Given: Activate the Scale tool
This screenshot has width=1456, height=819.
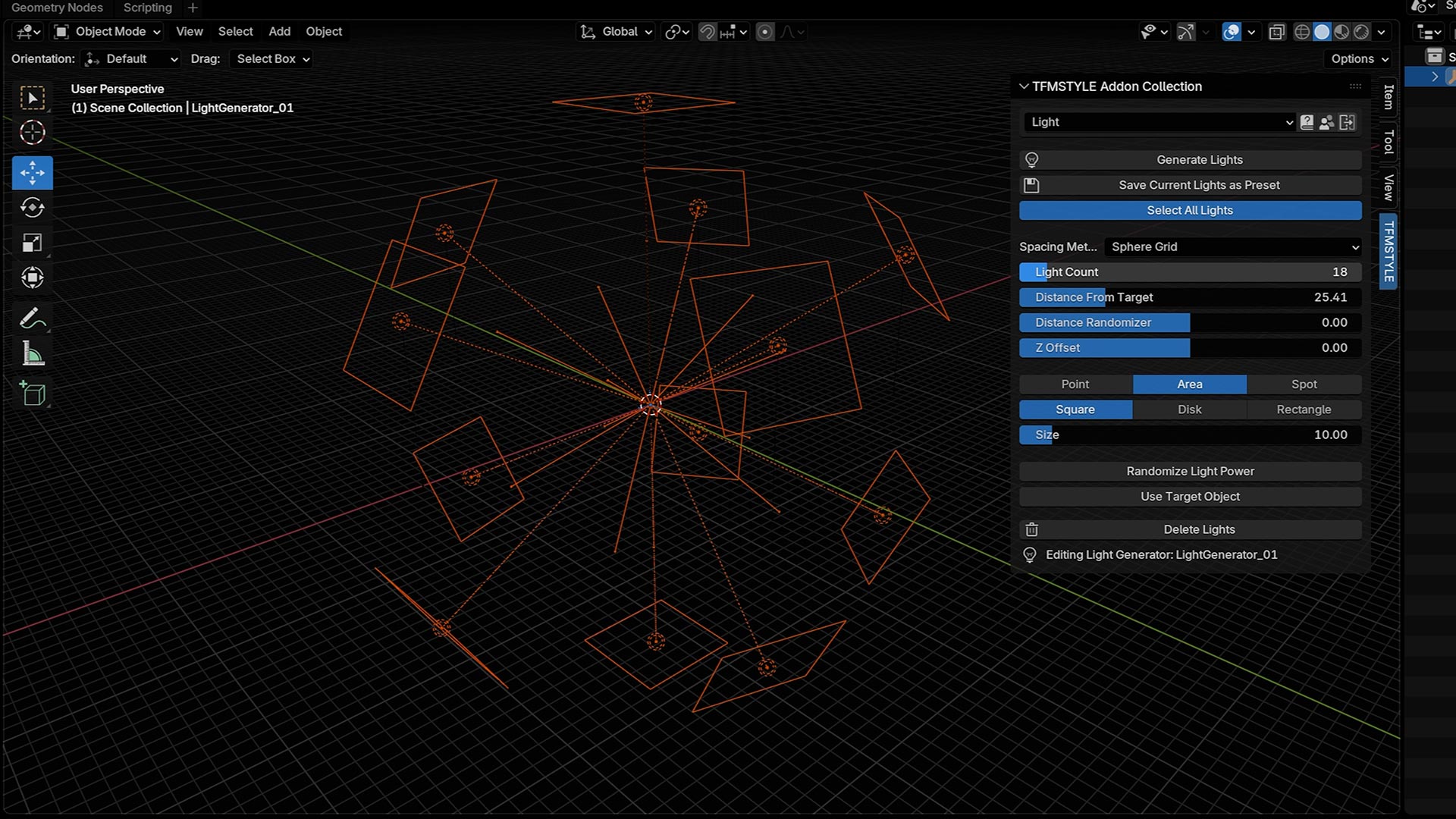Looking at the screenshot, I should click(x=32, y=243).
